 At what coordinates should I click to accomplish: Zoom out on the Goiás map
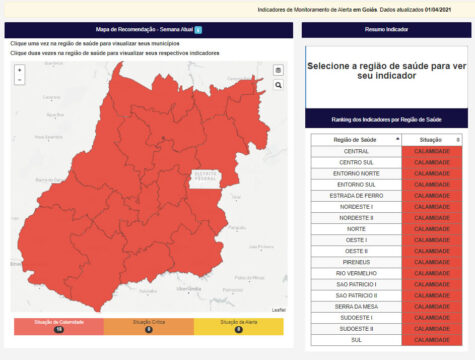click(x=19, y=80)
